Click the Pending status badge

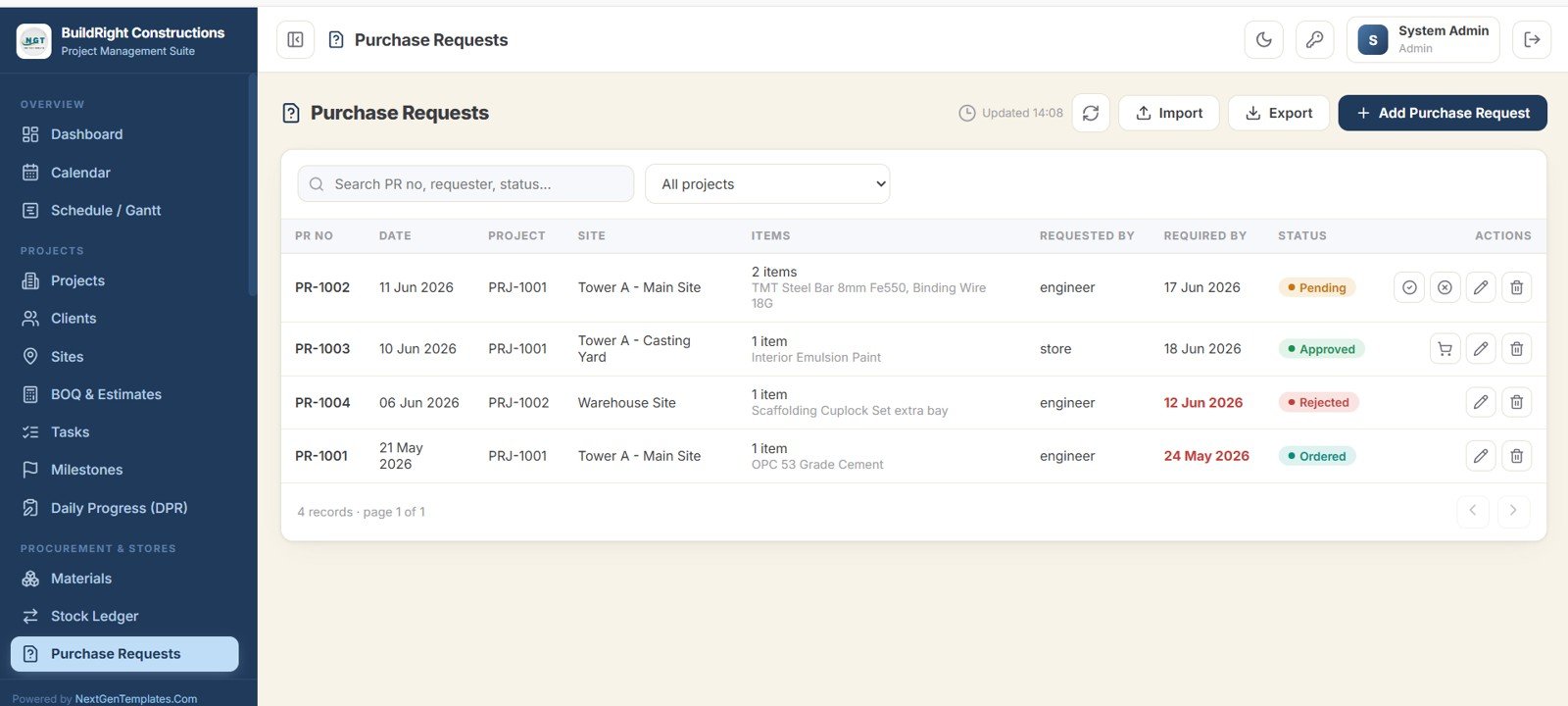click(1317, 287)
